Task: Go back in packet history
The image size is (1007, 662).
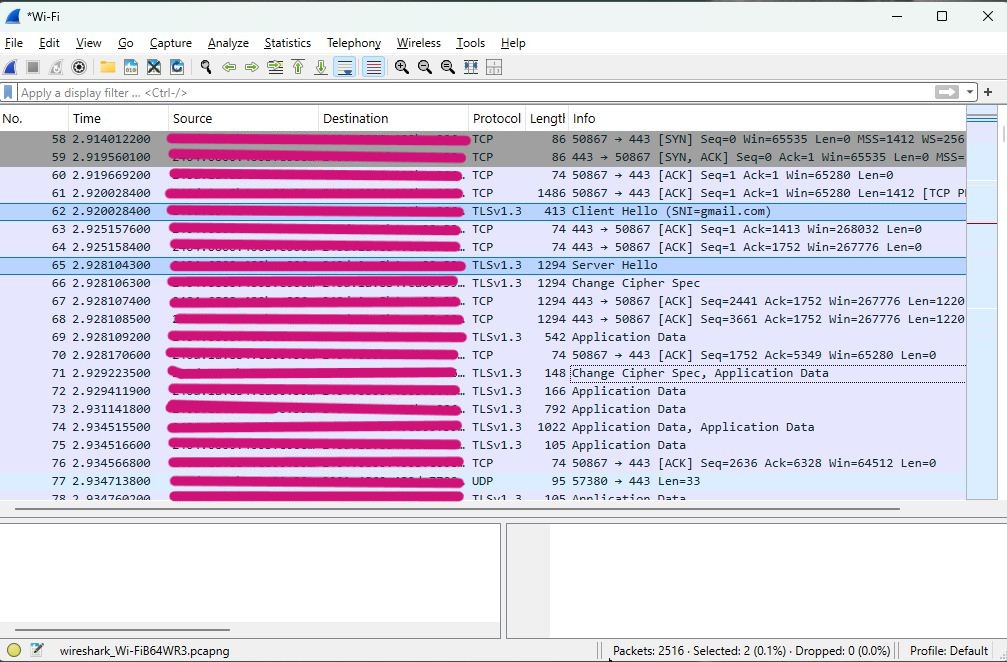Action: [x=229, y=67]
